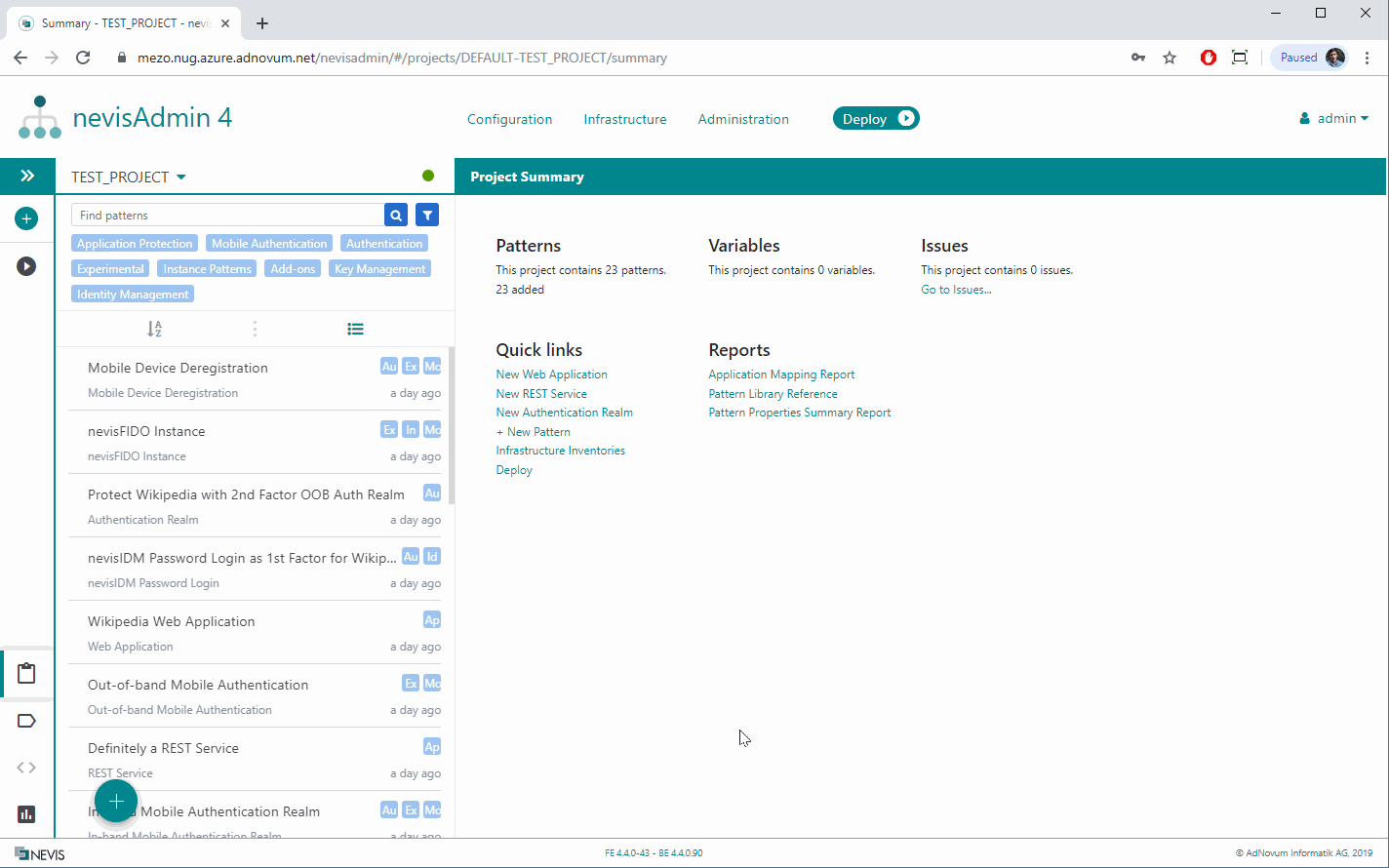Open Application Mapping Report

[x=781, y=375]
